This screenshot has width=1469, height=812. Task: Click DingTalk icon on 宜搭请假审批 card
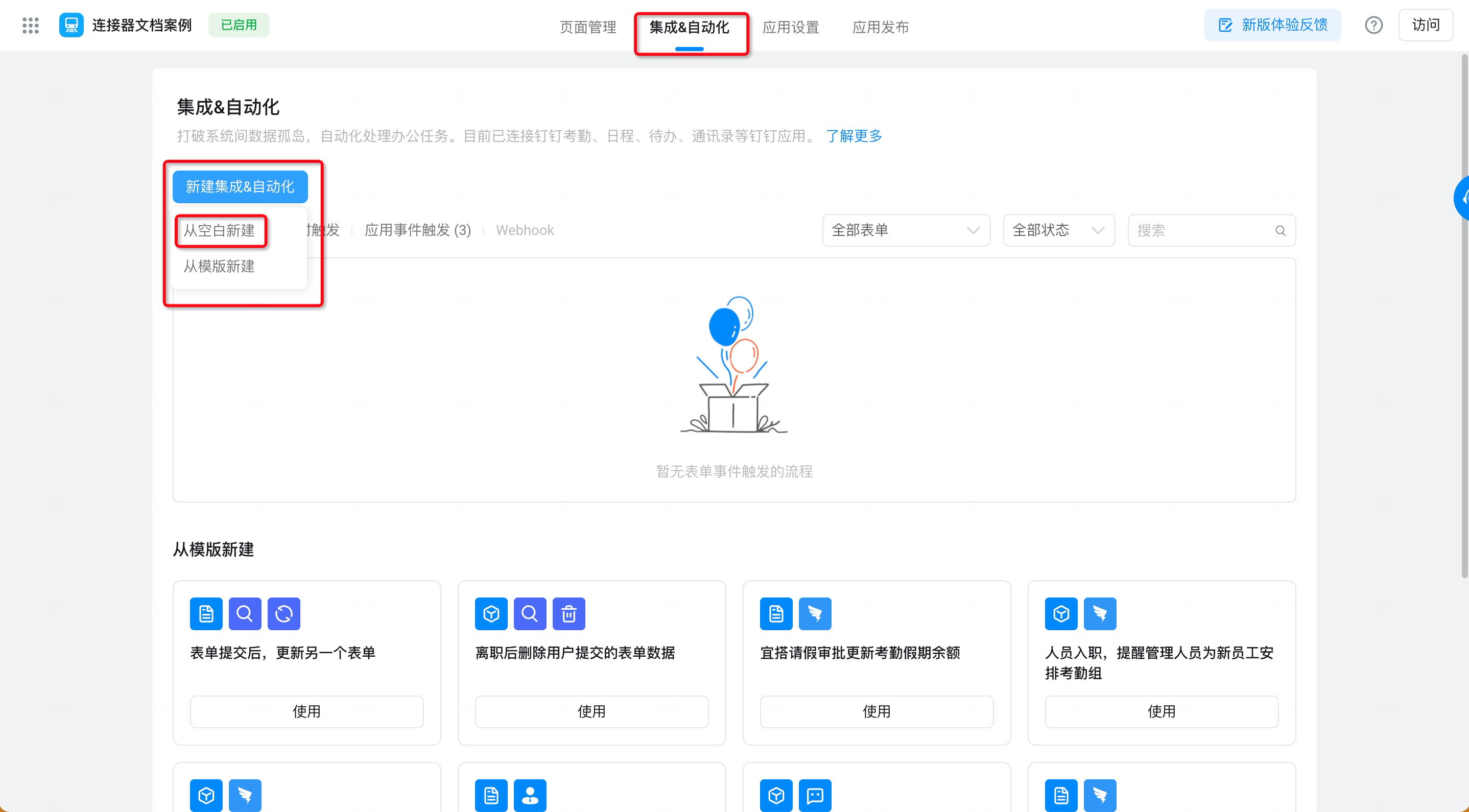click(x=816, y=613)
